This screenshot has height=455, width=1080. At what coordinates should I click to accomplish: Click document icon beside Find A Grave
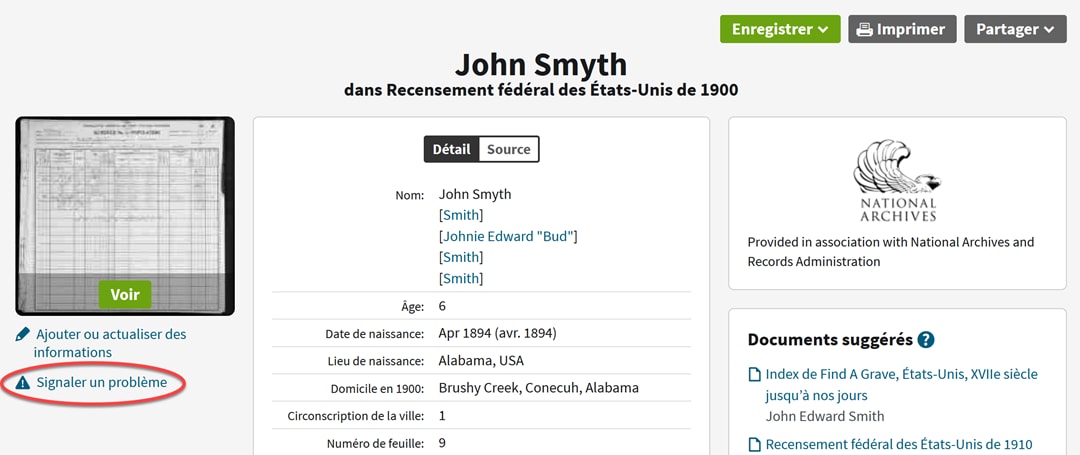tap(755, 375)
